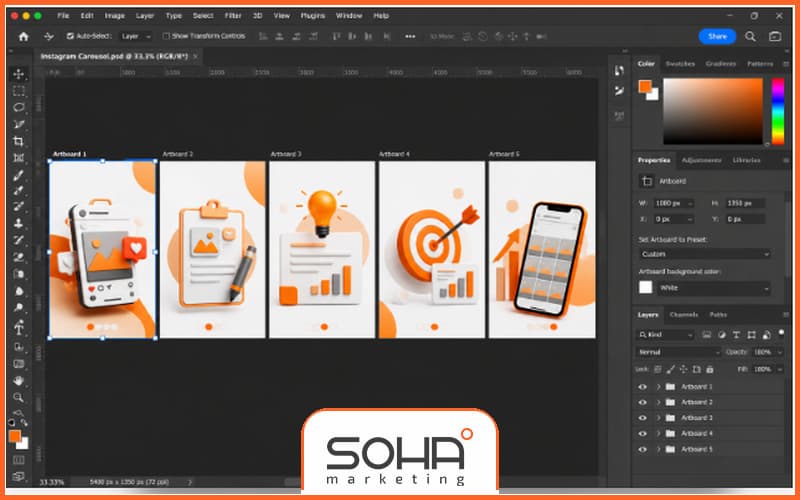Open the Set Artboard to Preset dropdown
Image resolution: width=800 pixels, height=500 pixels.
pos(705,254)
